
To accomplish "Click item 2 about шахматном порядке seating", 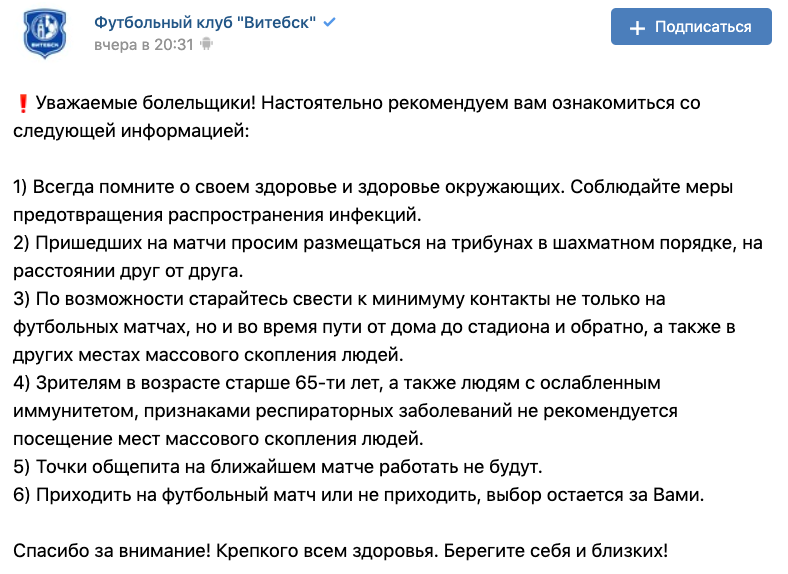I will coord(388,243).
